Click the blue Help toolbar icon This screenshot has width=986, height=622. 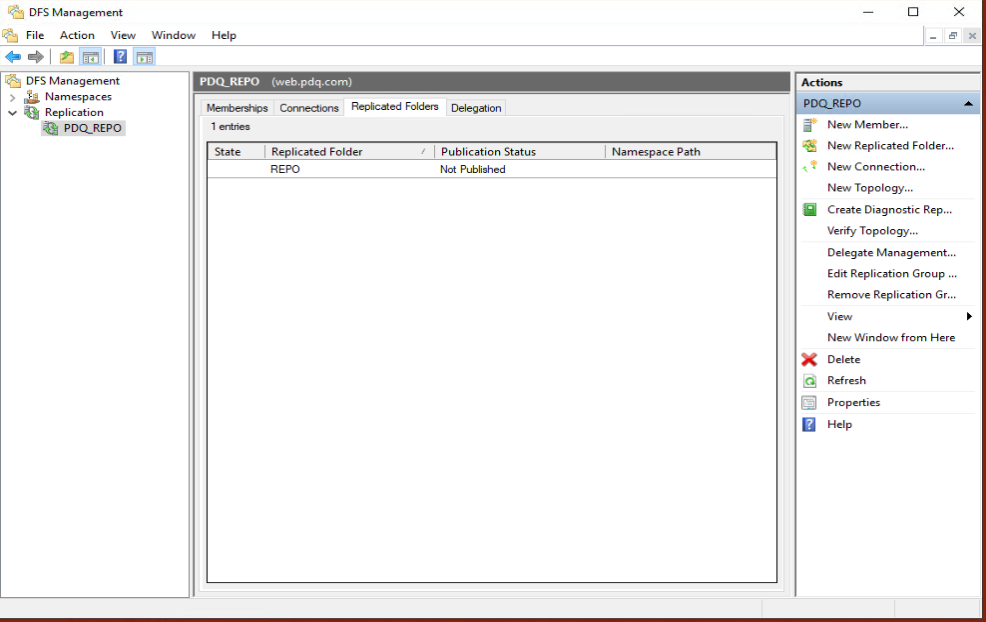(x=120, y=57)
